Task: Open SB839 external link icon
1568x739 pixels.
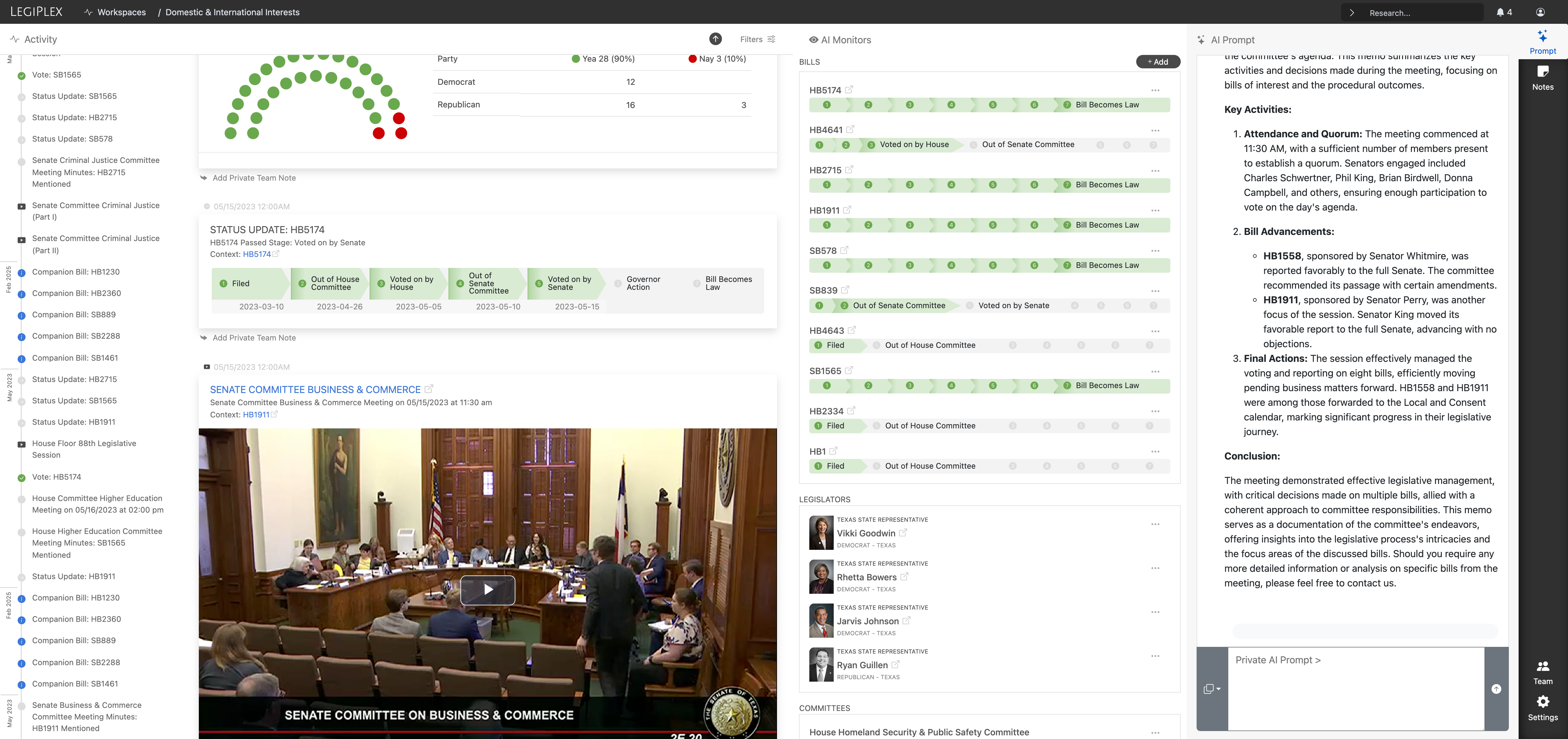Action: click(845, 290)
